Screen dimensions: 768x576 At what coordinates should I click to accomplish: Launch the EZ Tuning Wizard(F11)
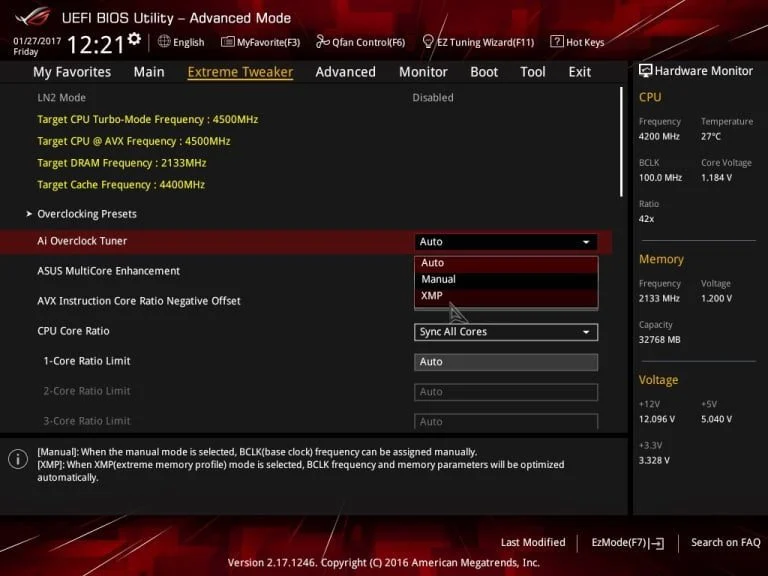click(478, 42)
